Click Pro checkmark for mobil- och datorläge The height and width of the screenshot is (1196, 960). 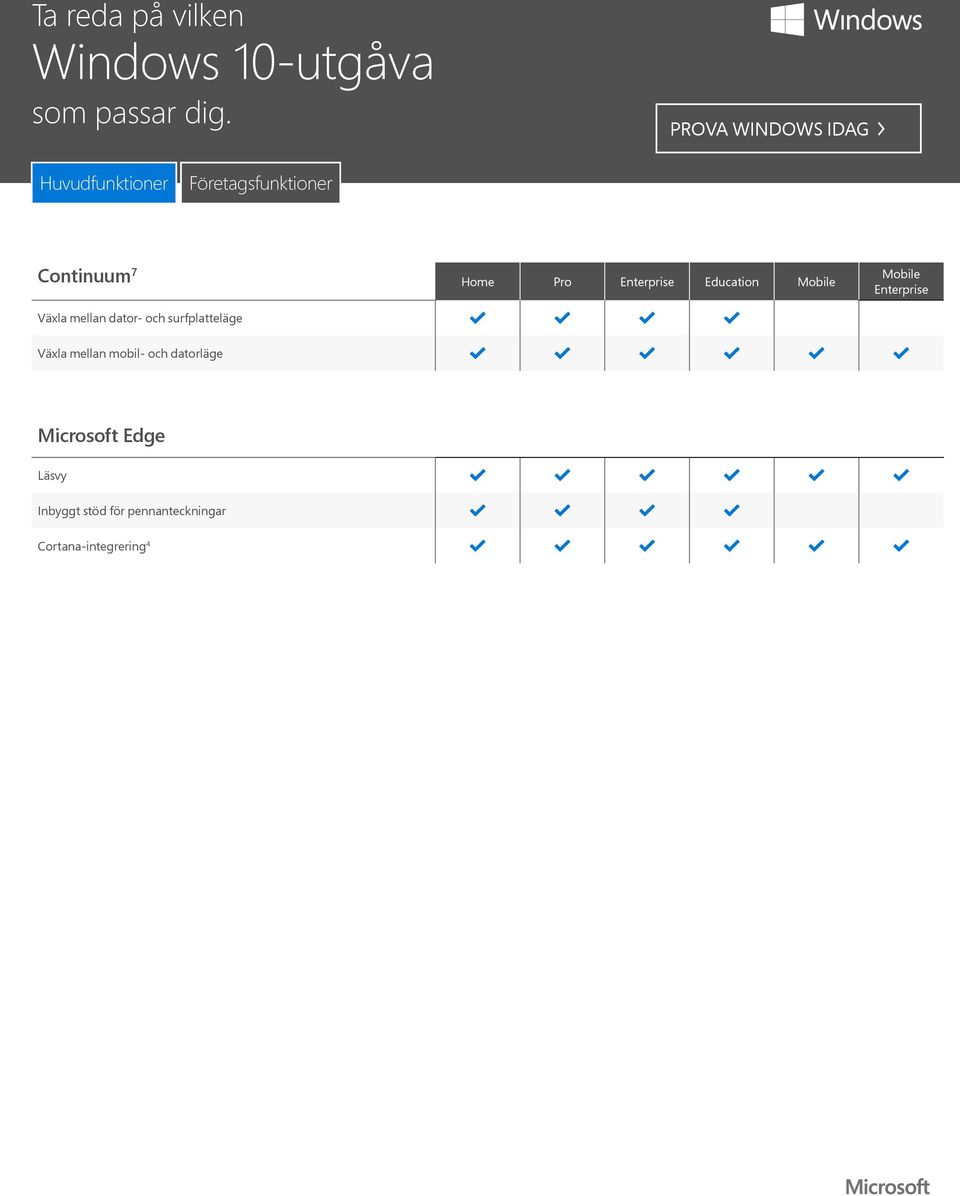562,352
